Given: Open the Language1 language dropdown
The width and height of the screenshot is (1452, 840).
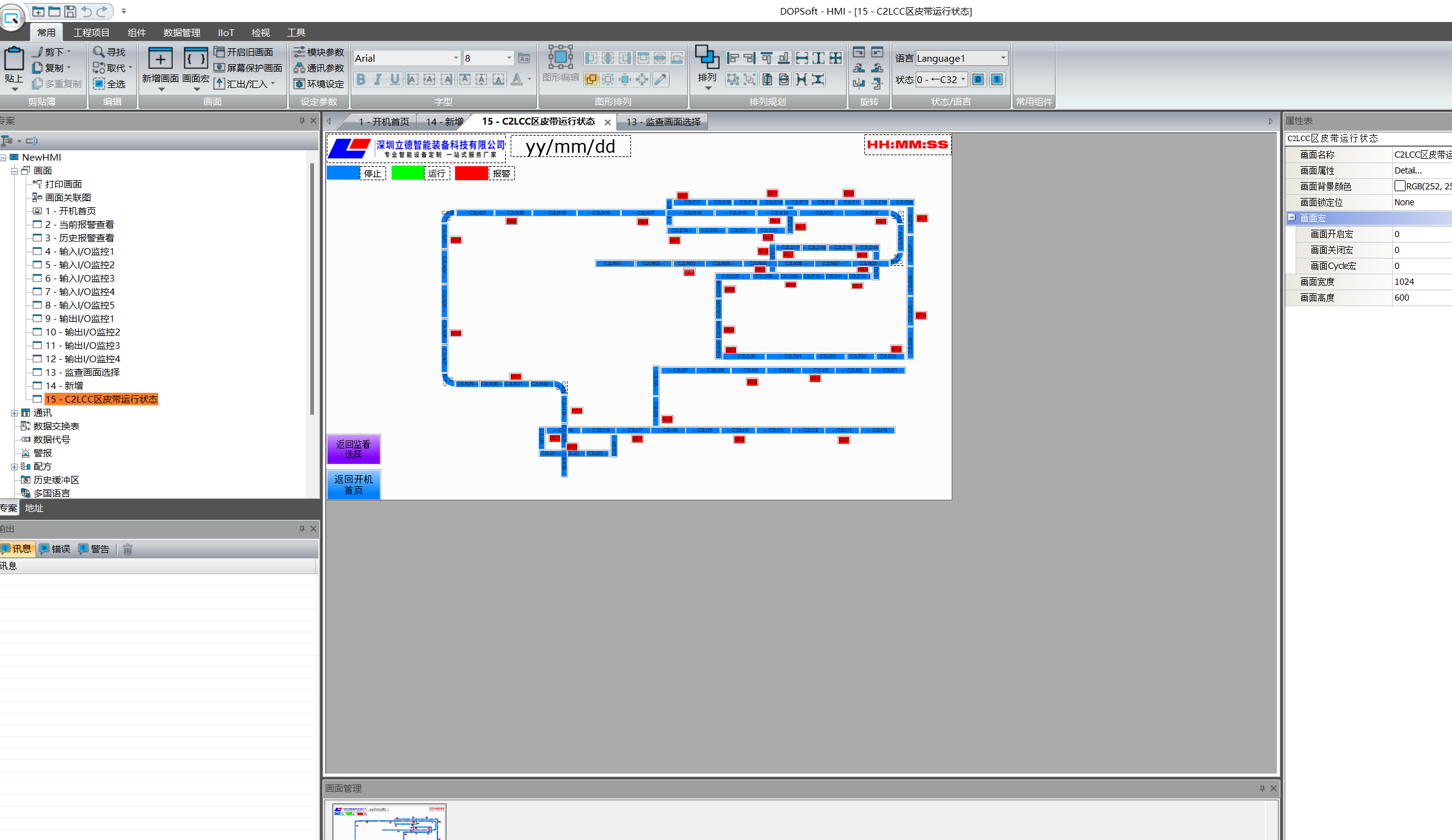Looking at the screenshot, I should pyautogui.click(x=1003, y=58).
